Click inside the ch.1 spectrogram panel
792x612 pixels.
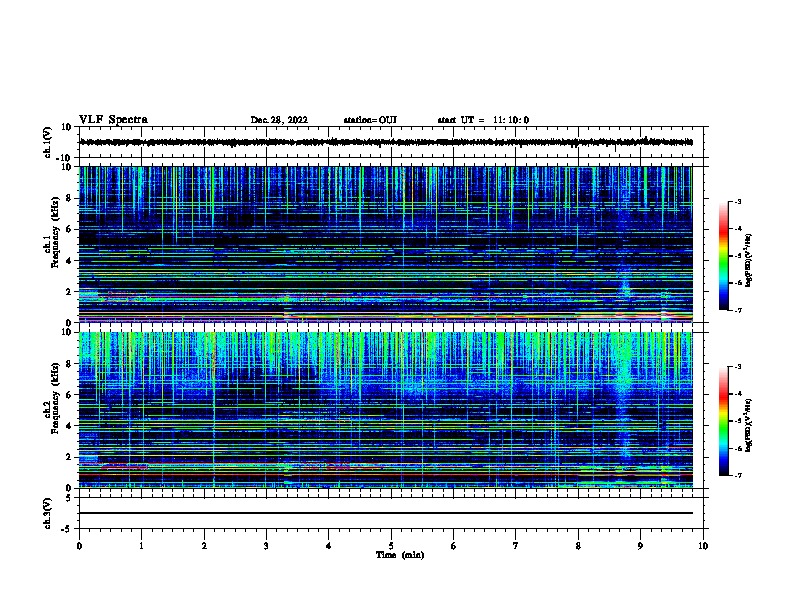click(x=386, y=244)
